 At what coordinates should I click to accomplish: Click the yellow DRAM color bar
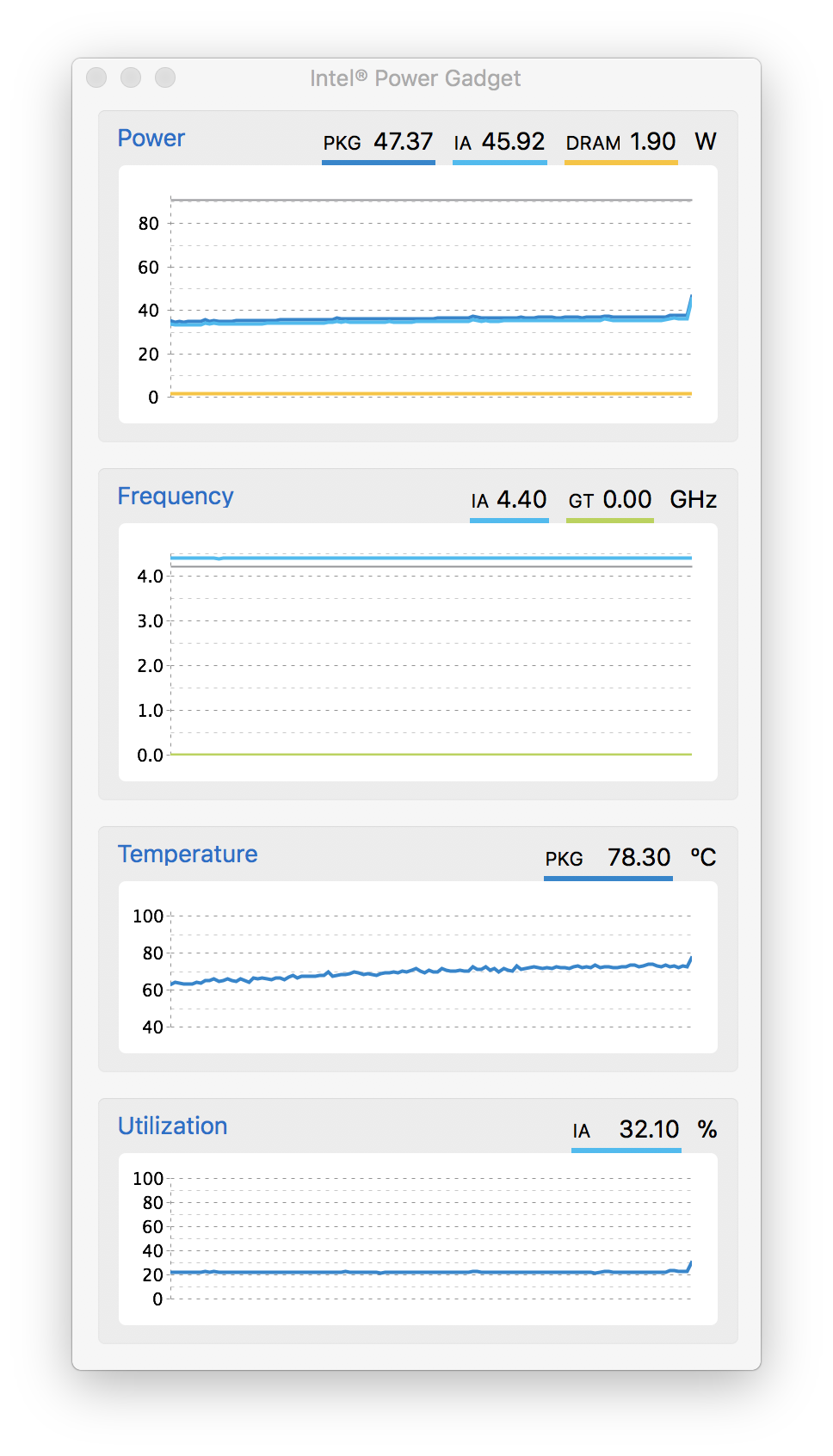(x=621, y=162)
